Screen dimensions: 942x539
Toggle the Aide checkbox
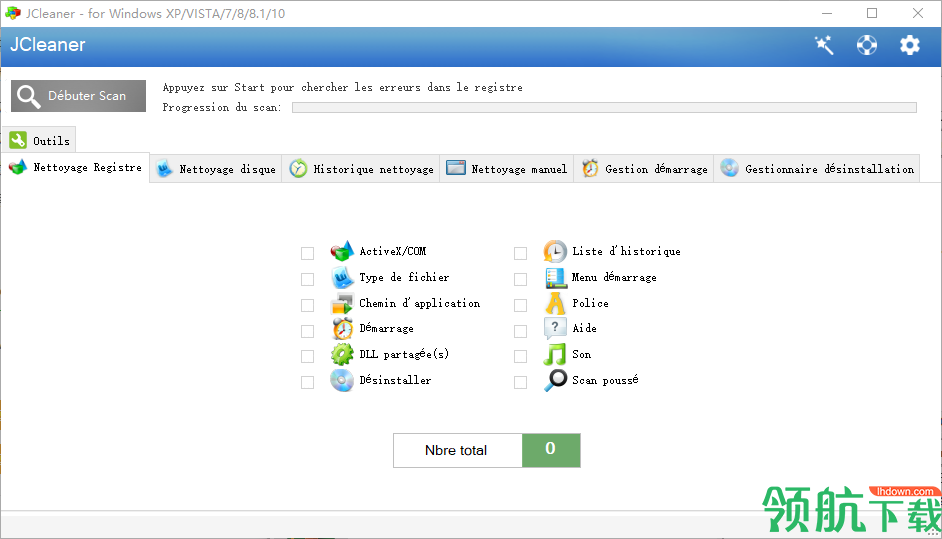(520, 331)
